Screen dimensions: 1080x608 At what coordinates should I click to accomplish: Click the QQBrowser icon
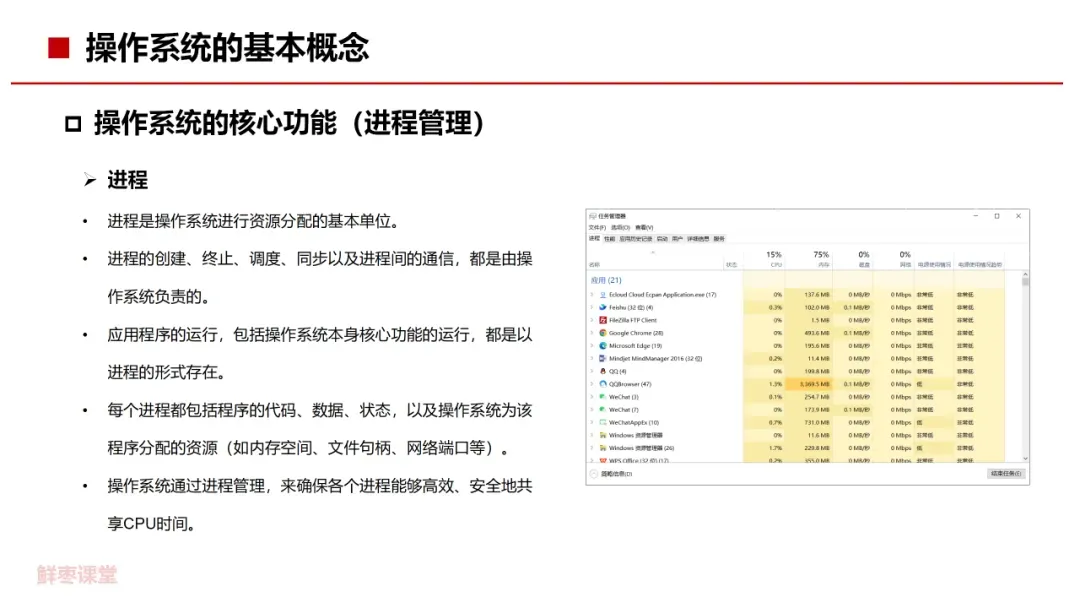603,384
